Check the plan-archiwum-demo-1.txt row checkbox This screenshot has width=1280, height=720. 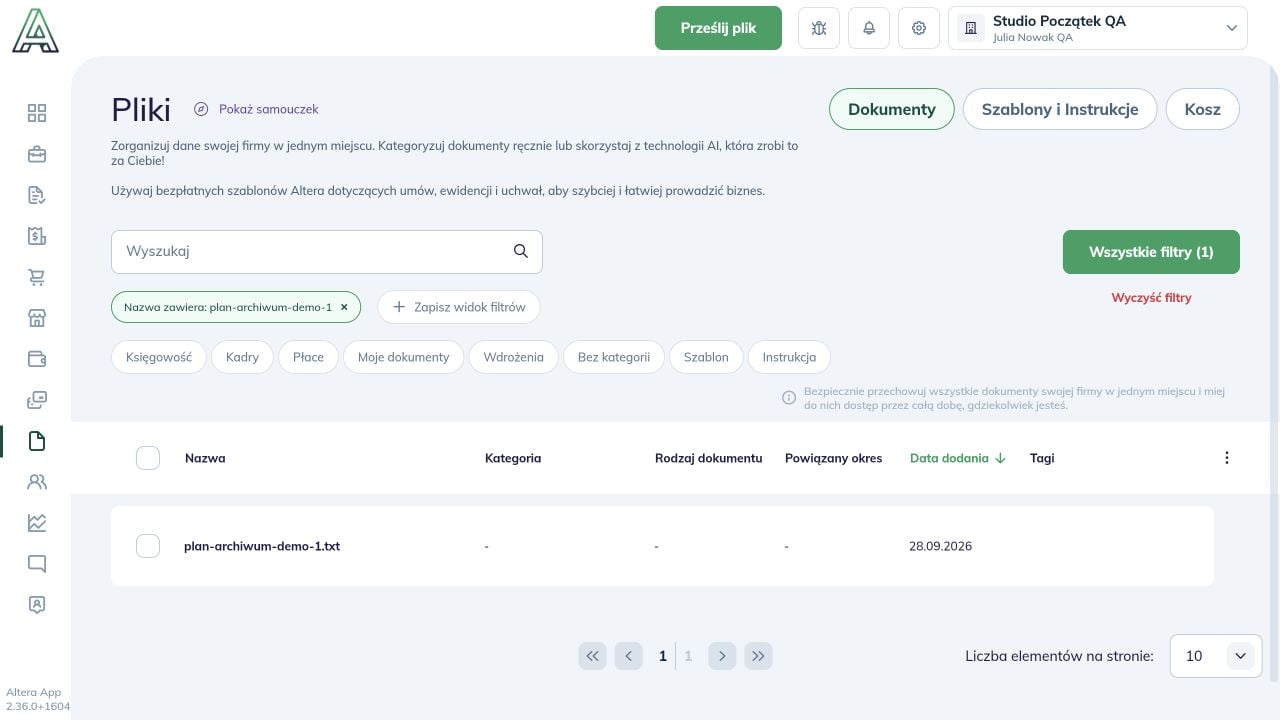tap(148, 546)
